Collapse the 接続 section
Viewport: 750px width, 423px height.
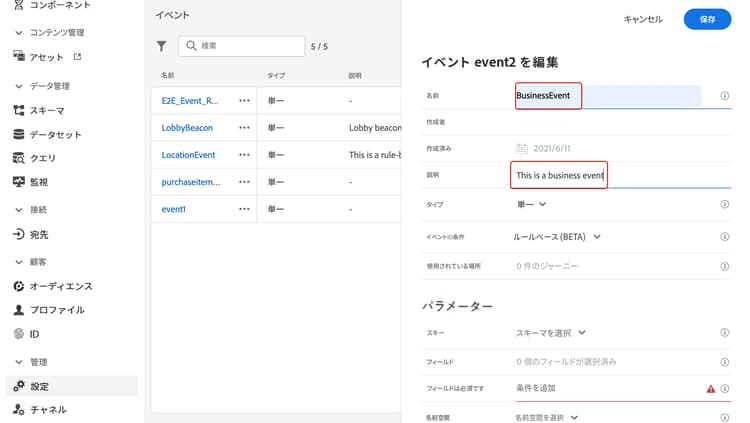click(19, 210)
